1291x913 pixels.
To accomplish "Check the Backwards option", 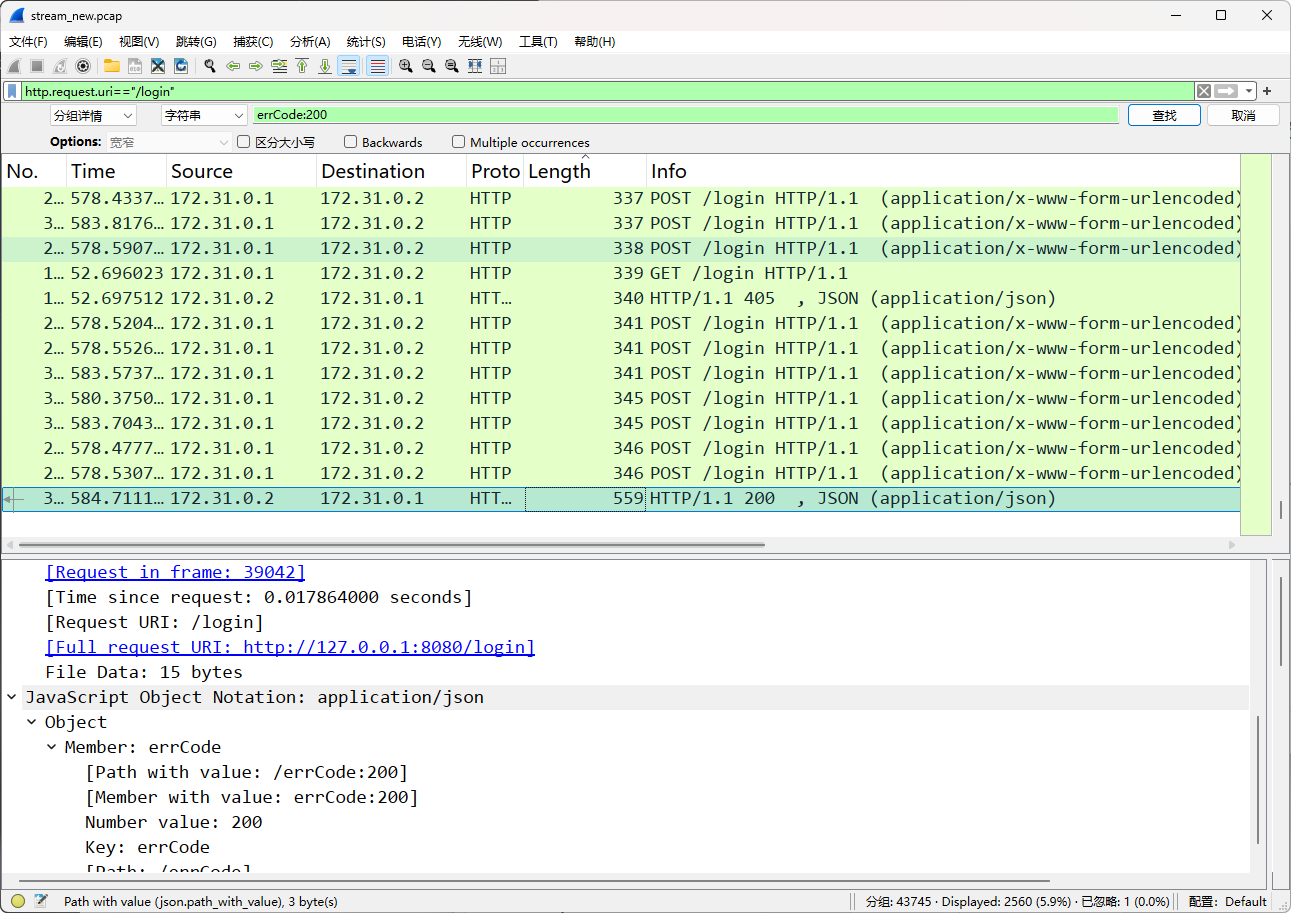I will coord(350,142).
